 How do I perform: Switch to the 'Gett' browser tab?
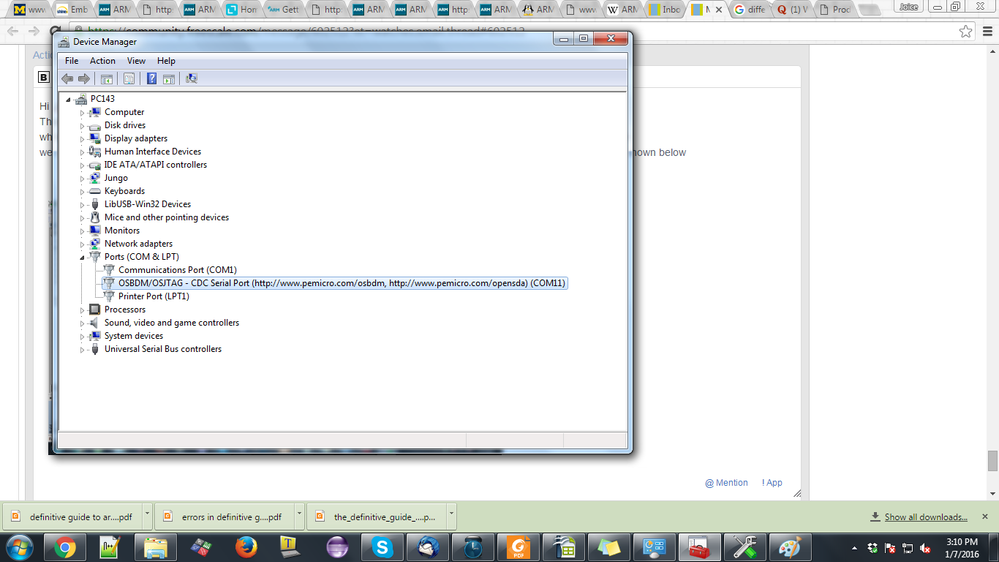click(284, 10)
